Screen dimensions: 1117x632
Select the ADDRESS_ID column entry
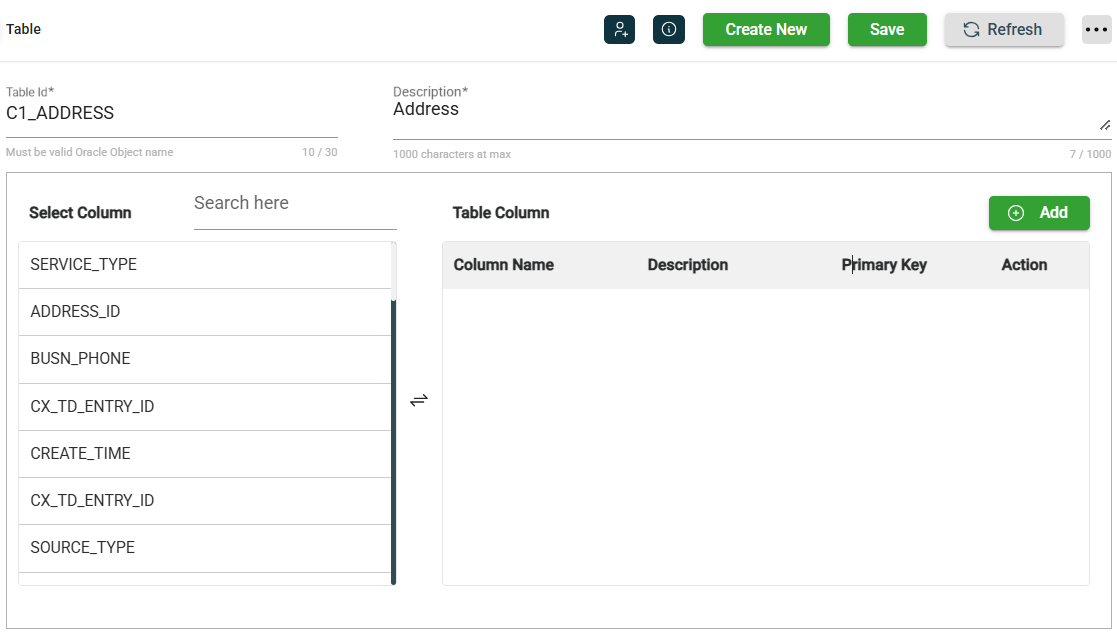point(204,312)
